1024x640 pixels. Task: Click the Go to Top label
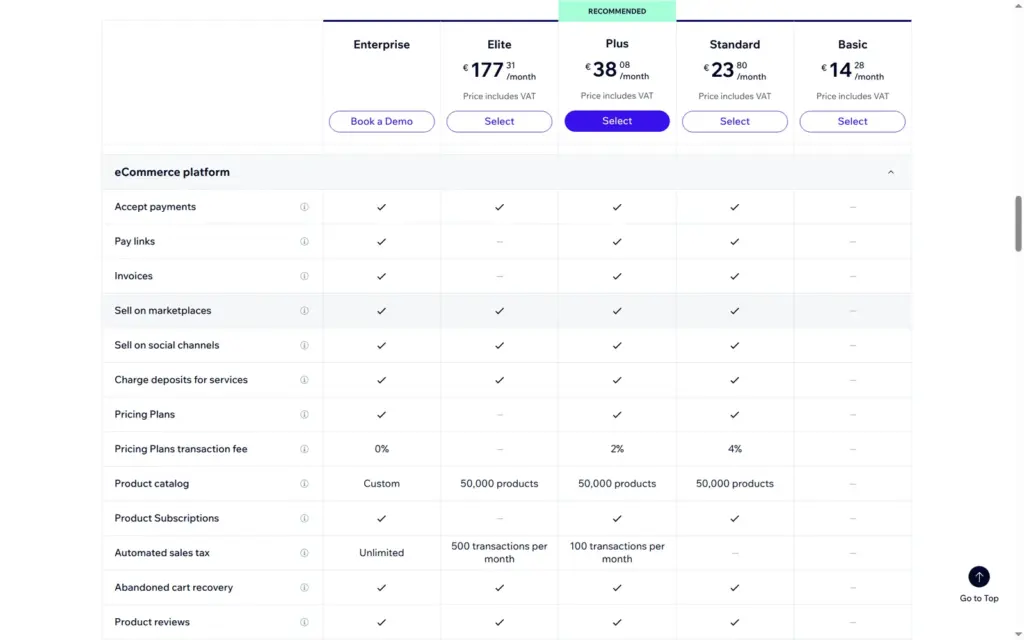click(978, 598)
